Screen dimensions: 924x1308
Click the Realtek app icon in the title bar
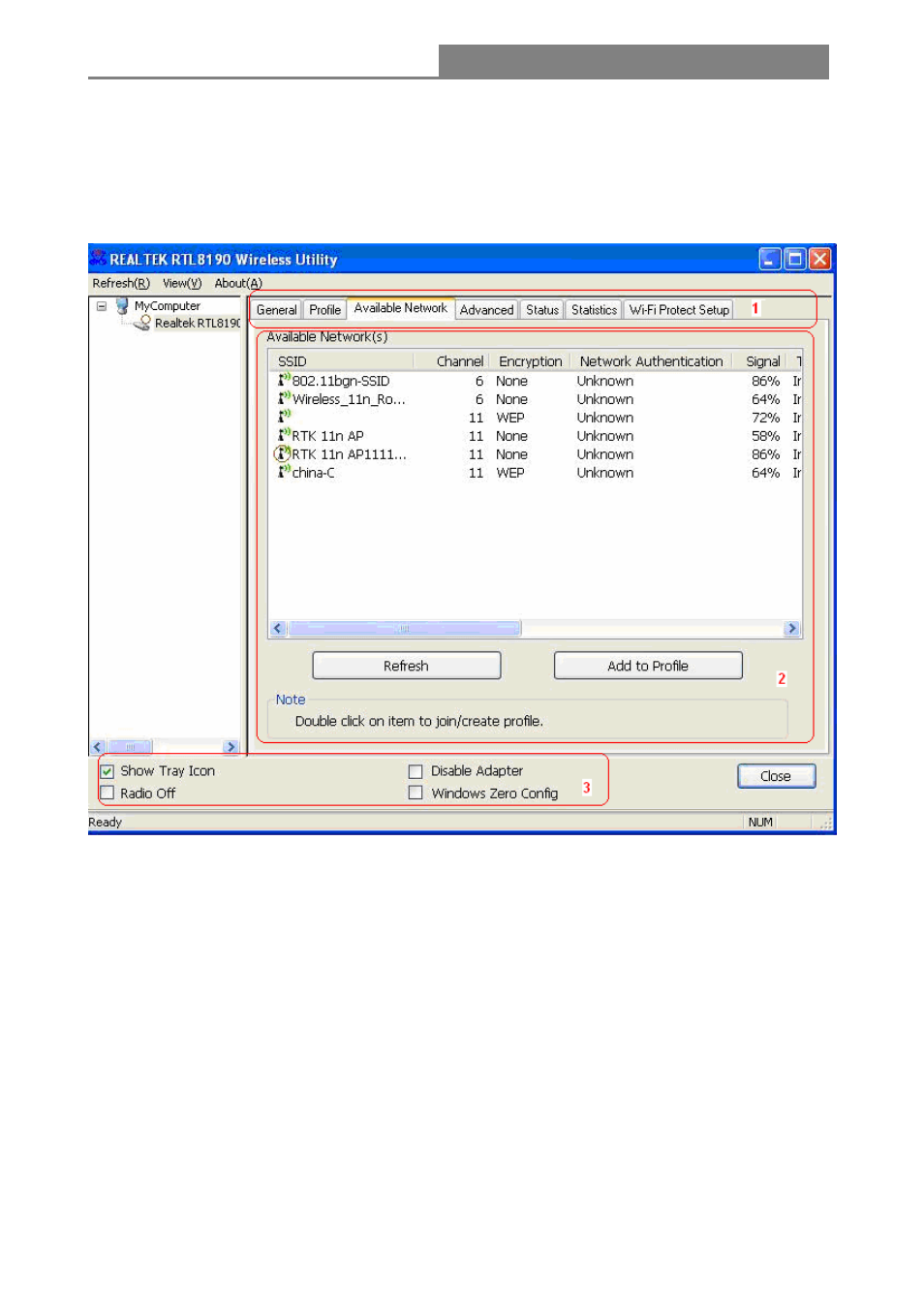(98, 258)
